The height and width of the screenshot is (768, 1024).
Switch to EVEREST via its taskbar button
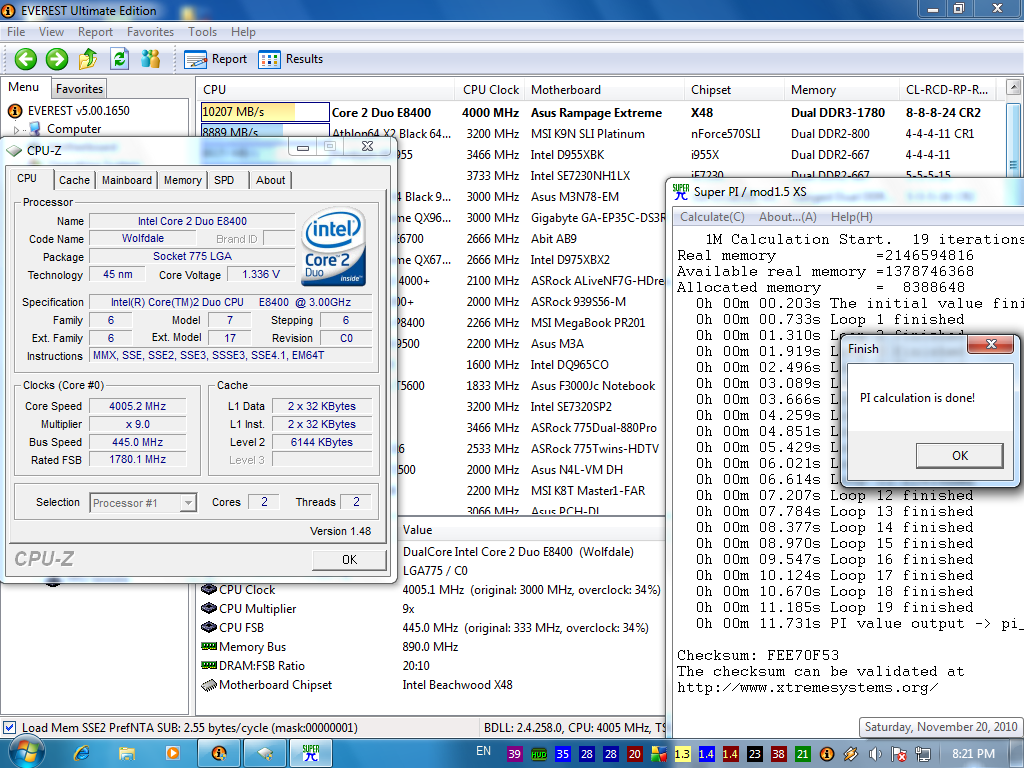point(218,754)
